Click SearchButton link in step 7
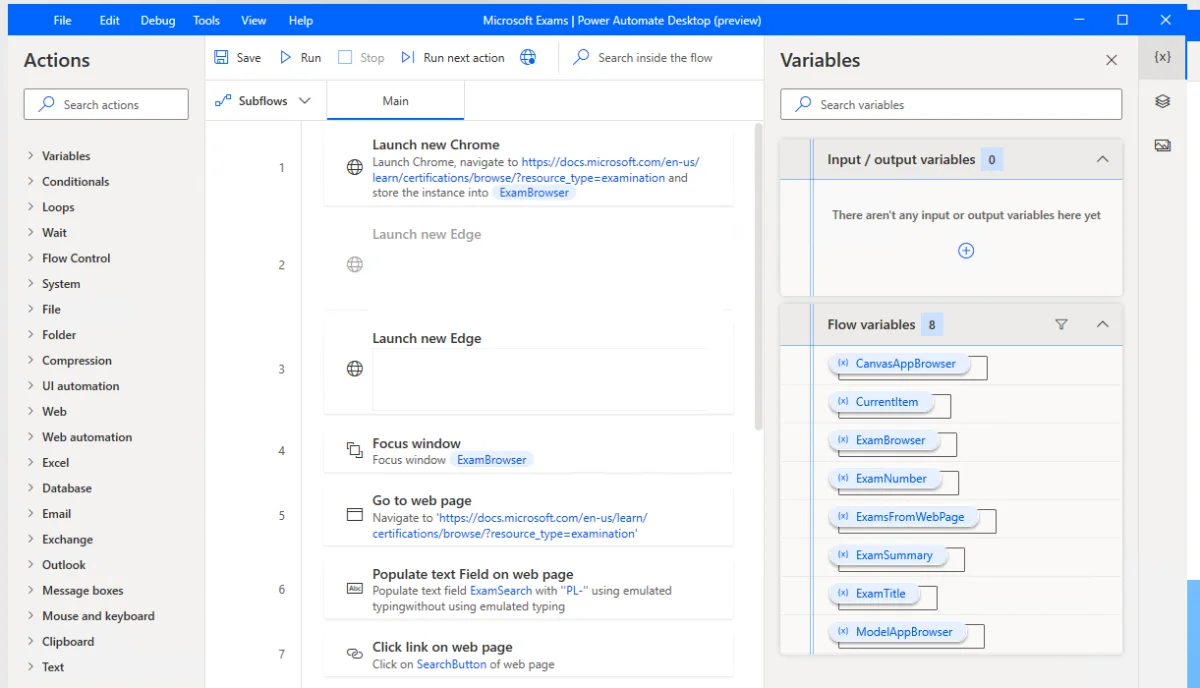This screenshot has height=688, width=1200. pos(452,664)
